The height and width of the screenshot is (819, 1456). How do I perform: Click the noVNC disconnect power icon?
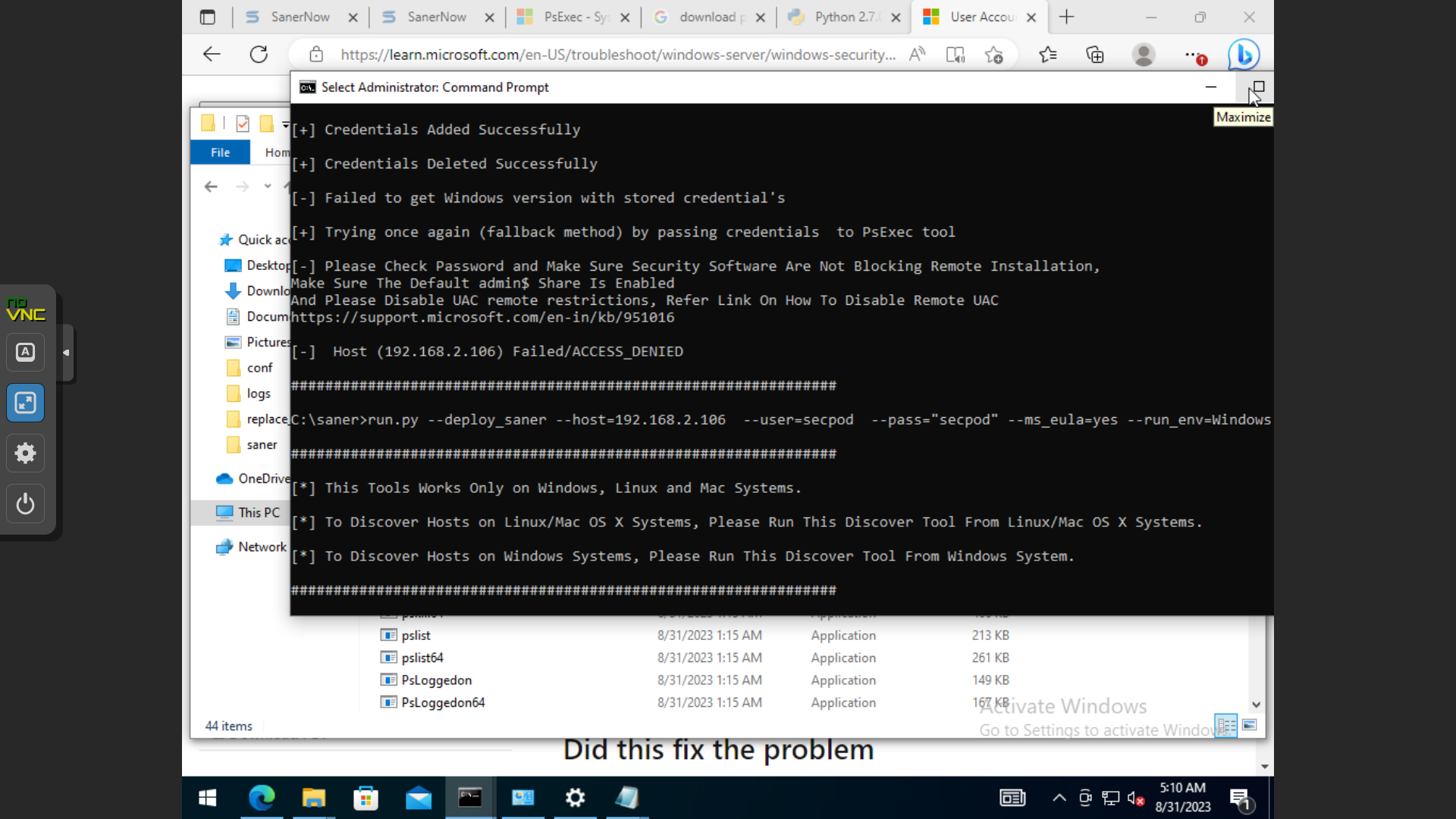coord(25,504)
